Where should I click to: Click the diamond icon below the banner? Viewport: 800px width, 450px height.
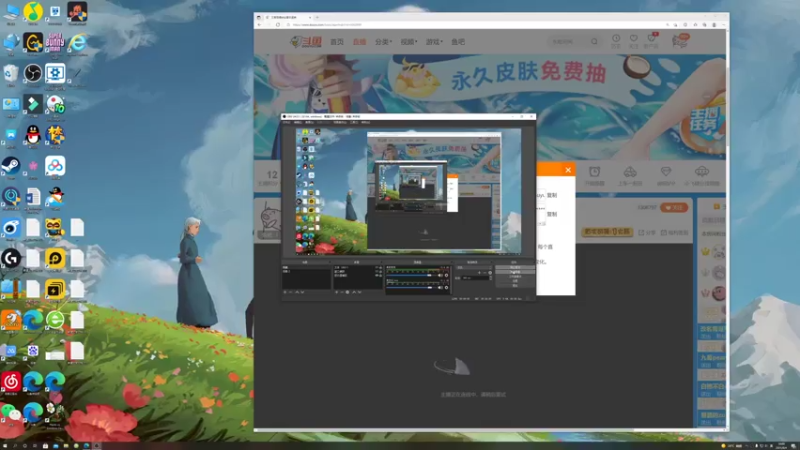point(665,172)
